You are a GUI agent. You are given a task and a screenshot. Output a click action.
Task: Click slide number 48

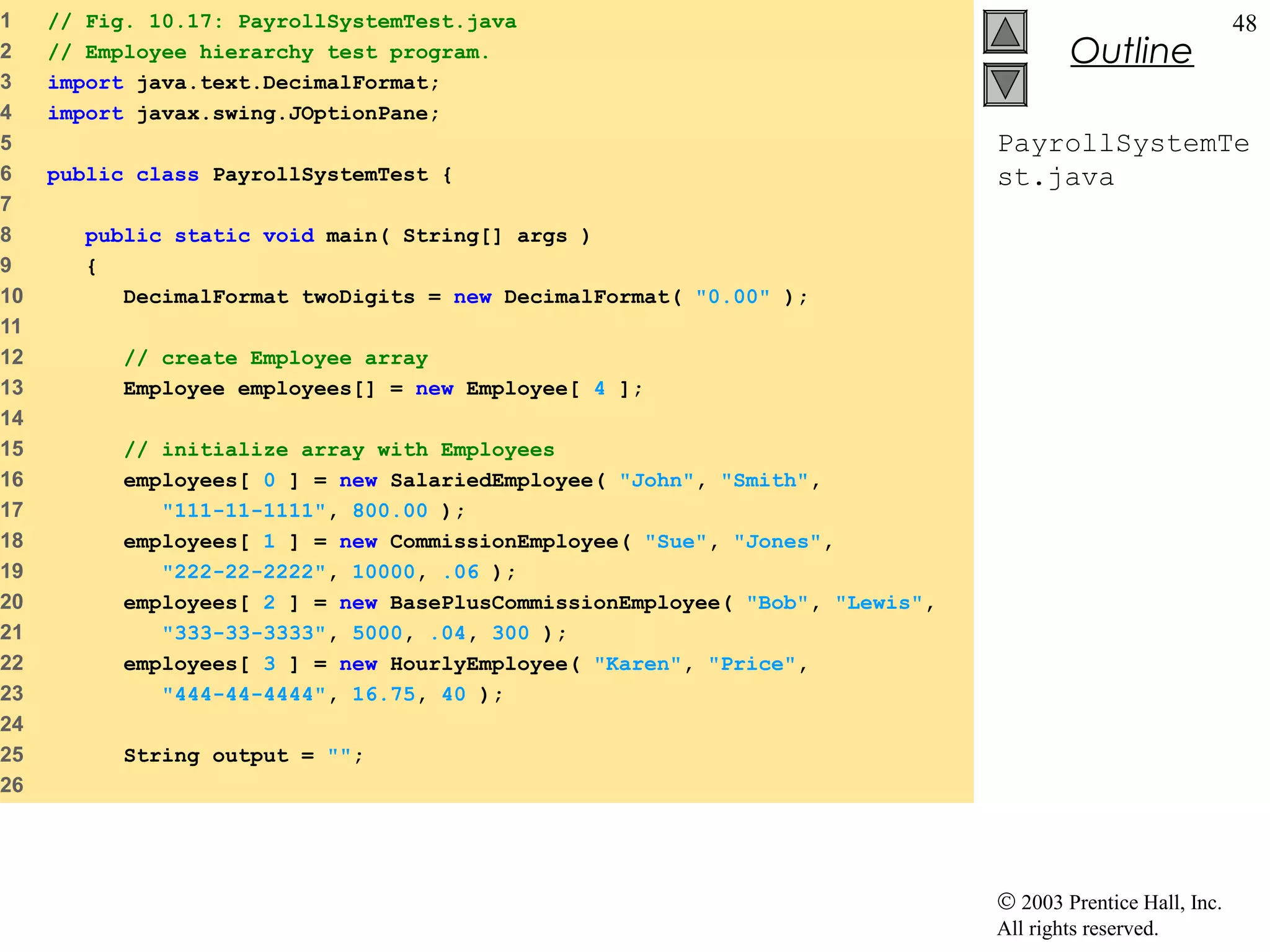tap(1244, 24)
